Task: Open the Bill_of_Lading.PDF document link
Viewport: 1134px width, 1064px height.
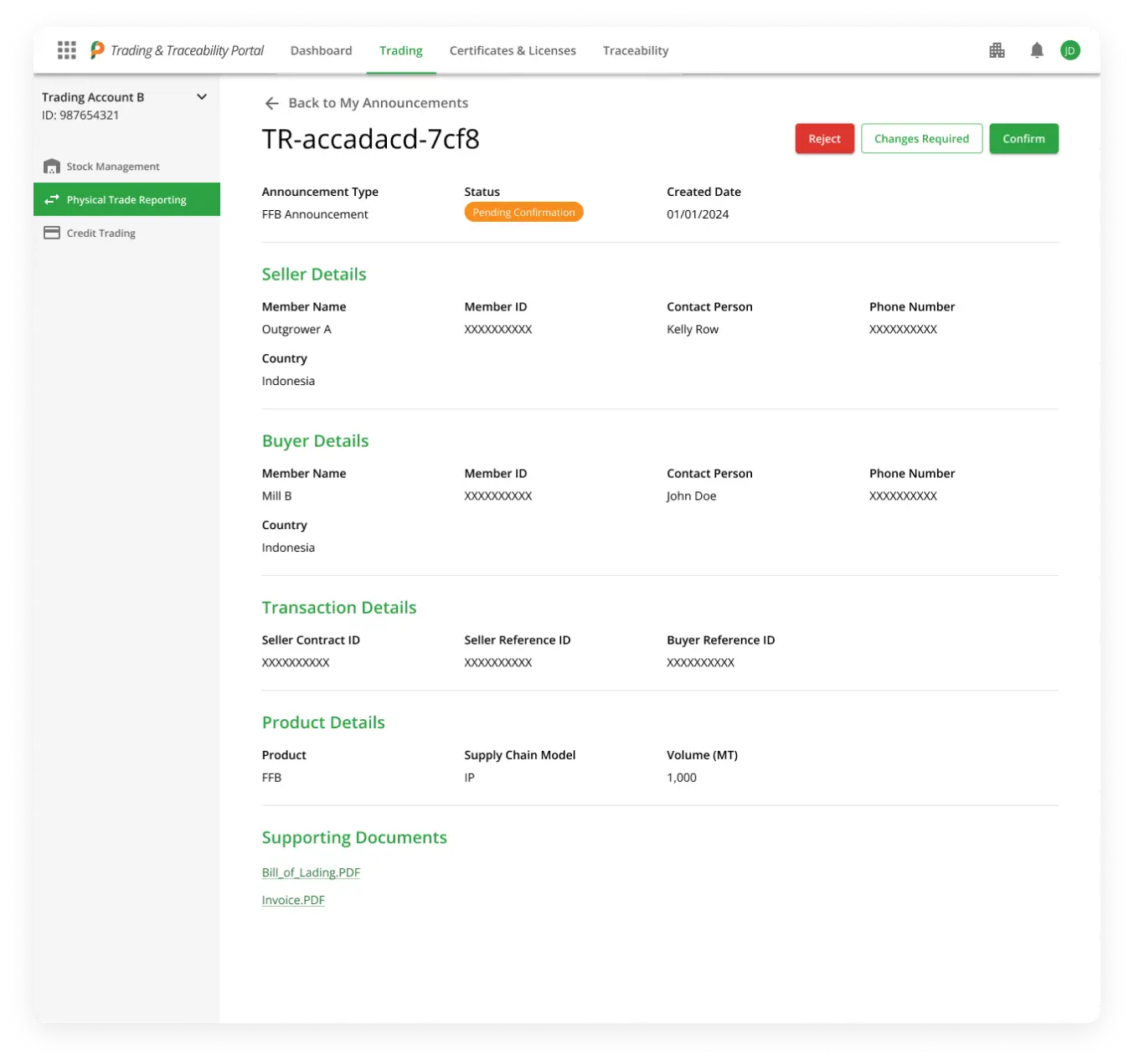Action: (311, 872)
